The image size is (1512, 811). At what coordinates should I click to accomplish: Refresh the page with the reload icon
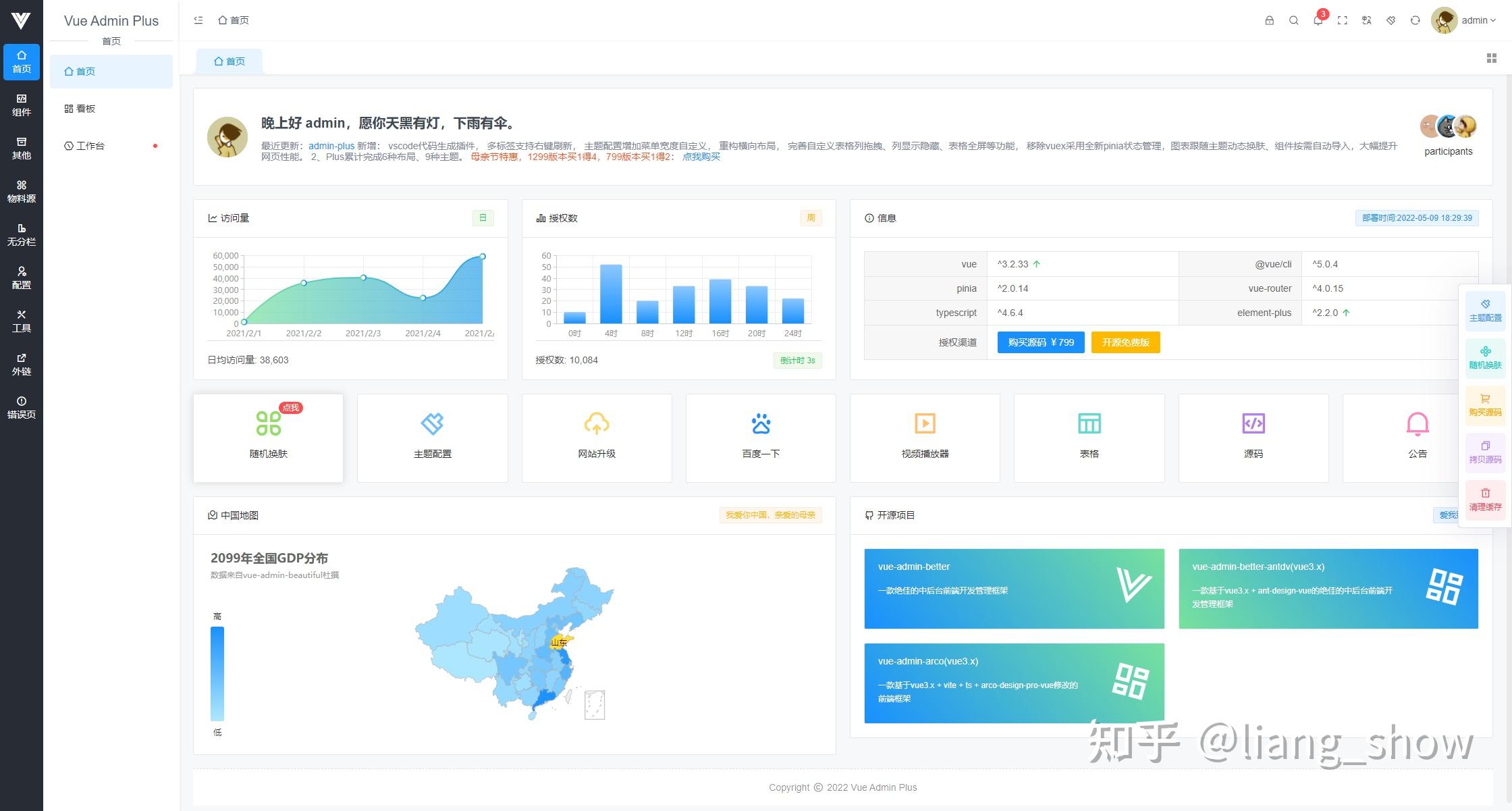pyautogui.click(x=1415, y=20)
